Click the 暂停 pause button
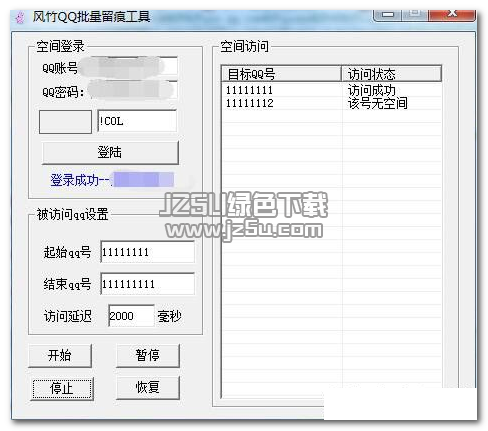Viewport: 488px width, 431px height. 148,355
